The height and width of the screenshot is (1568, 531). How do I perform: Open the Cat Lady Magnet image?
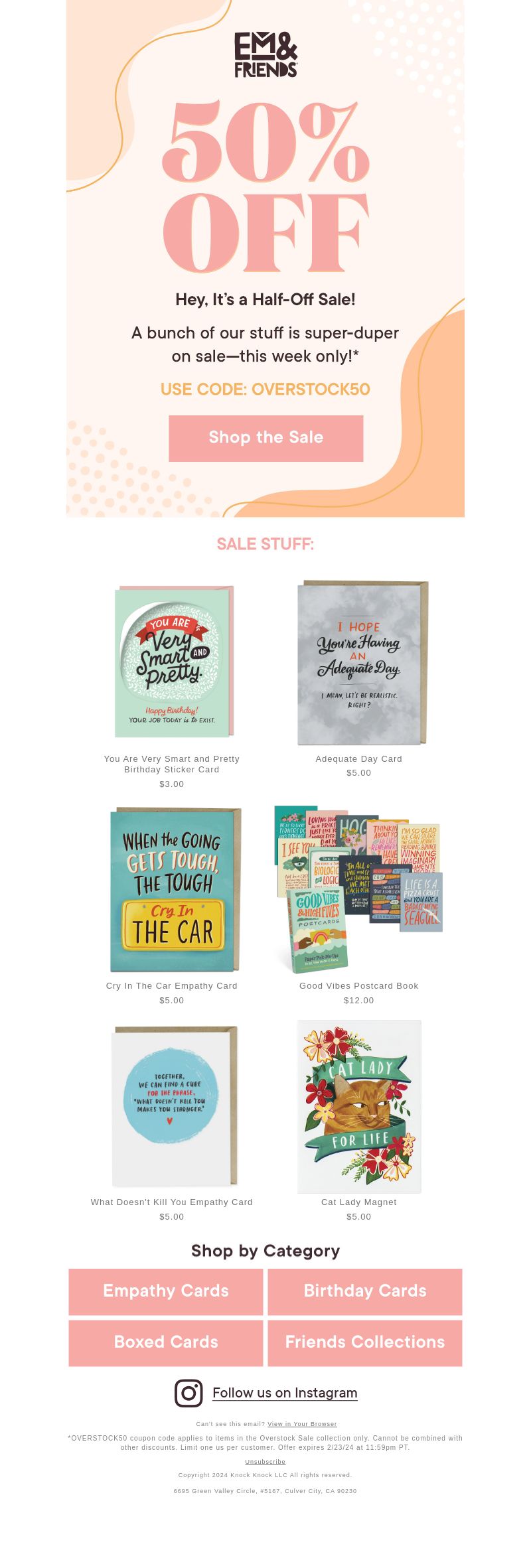[359, 1106]
